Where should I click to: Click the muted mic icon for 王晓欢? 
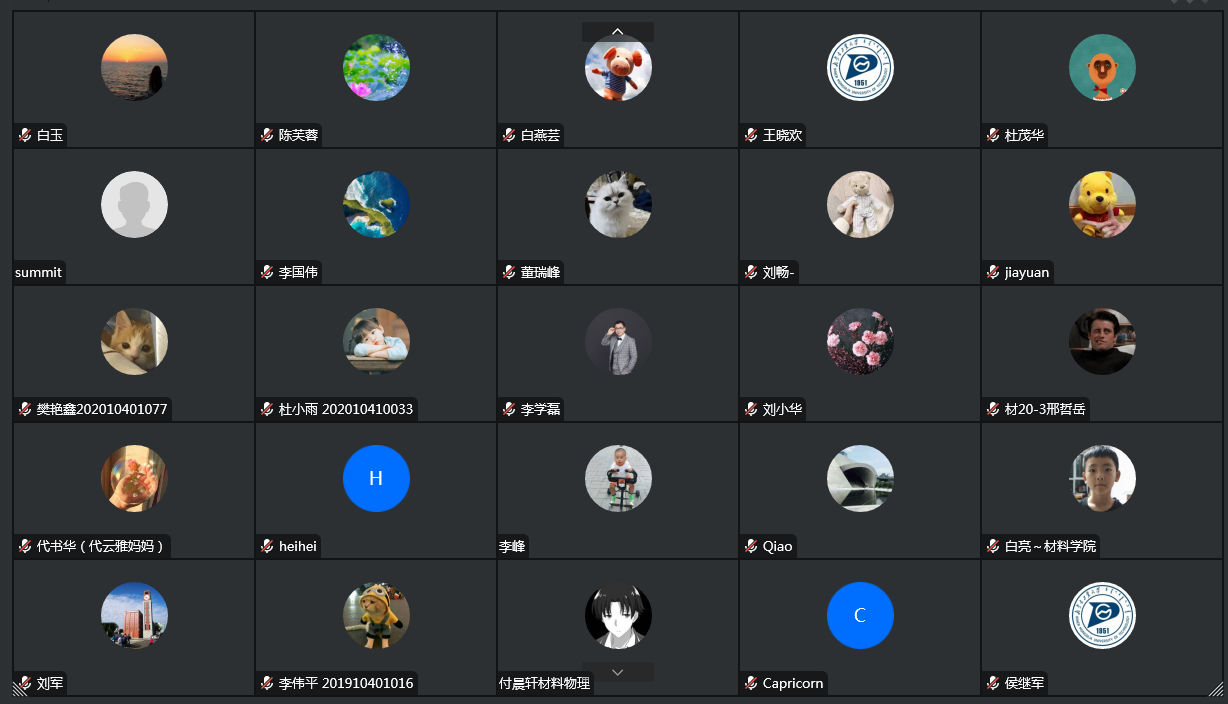[751, 135]
